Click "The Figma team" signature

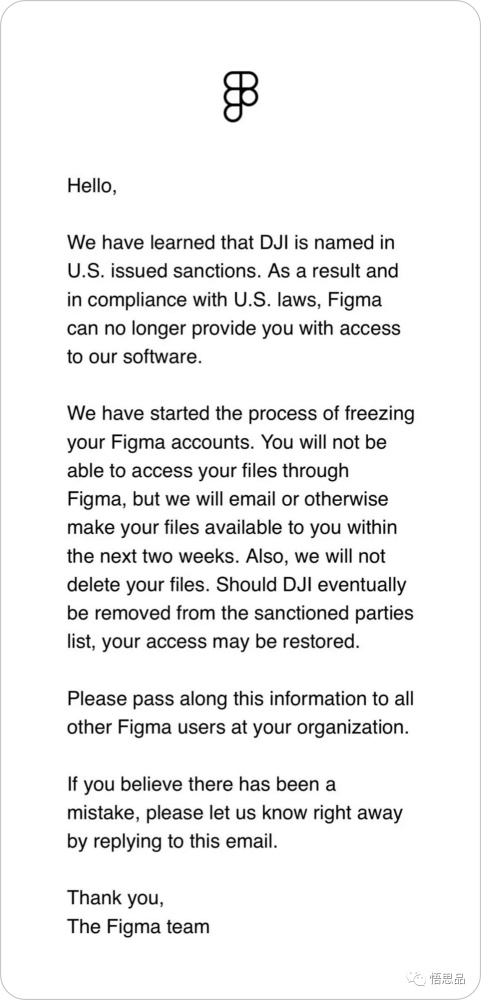[x=138, y=926]
